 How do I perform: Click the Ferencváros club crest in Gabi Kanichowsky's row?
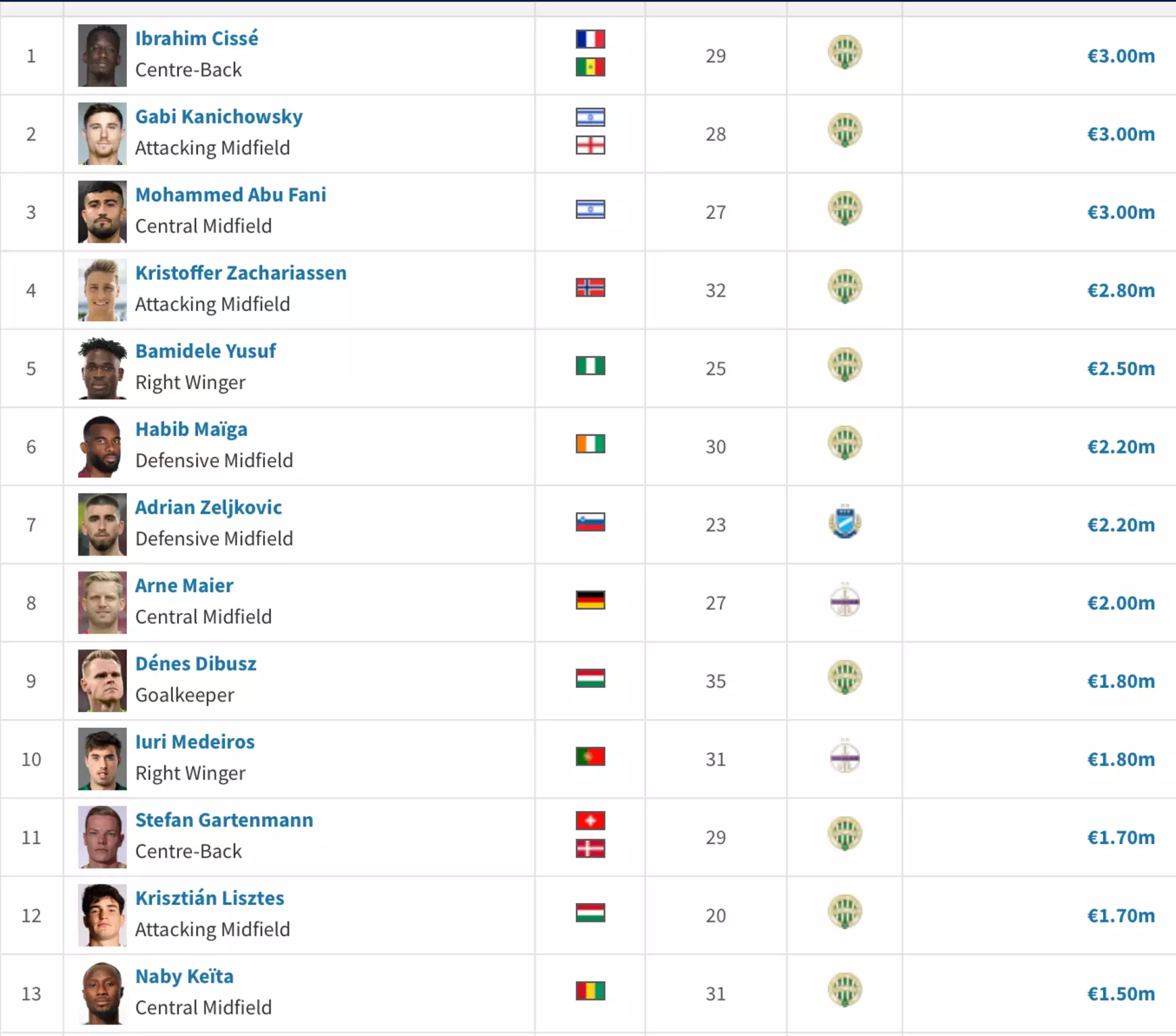click(x=845, y=131)
